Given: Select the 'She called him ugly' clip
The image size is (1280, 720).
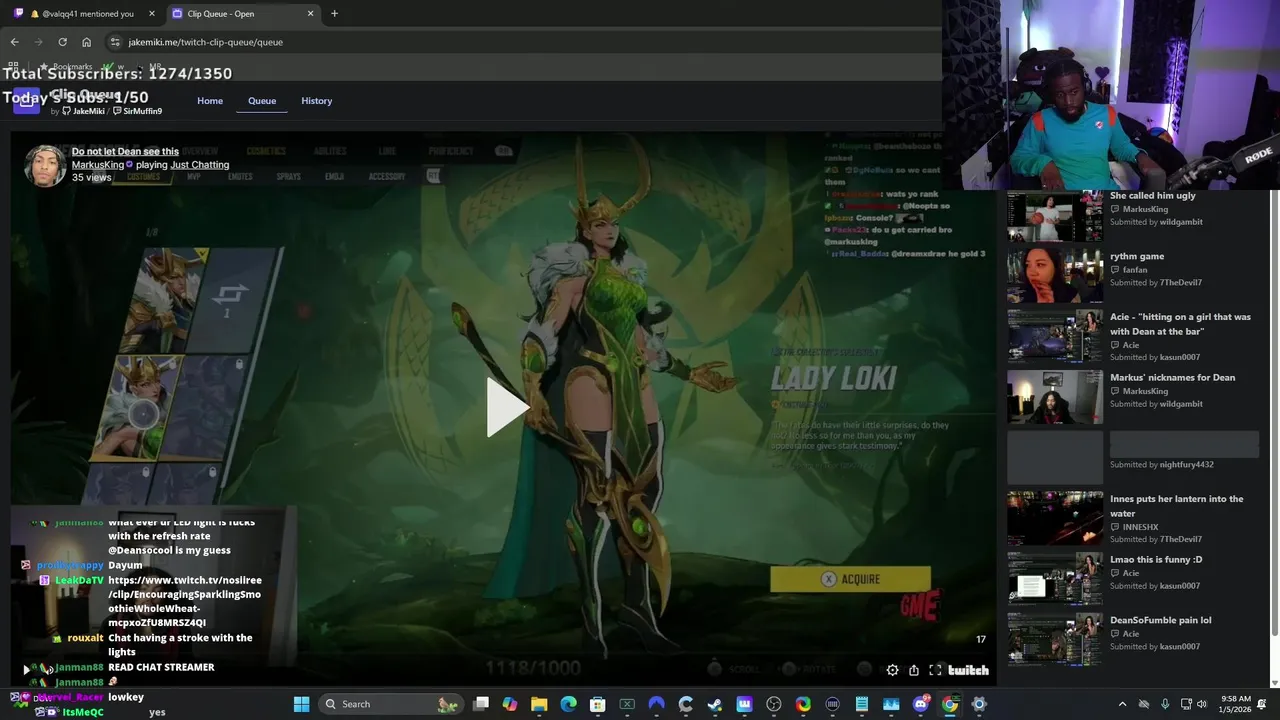Looking at the screenshot, I should pyautogui.click(x=1152, y=196).
